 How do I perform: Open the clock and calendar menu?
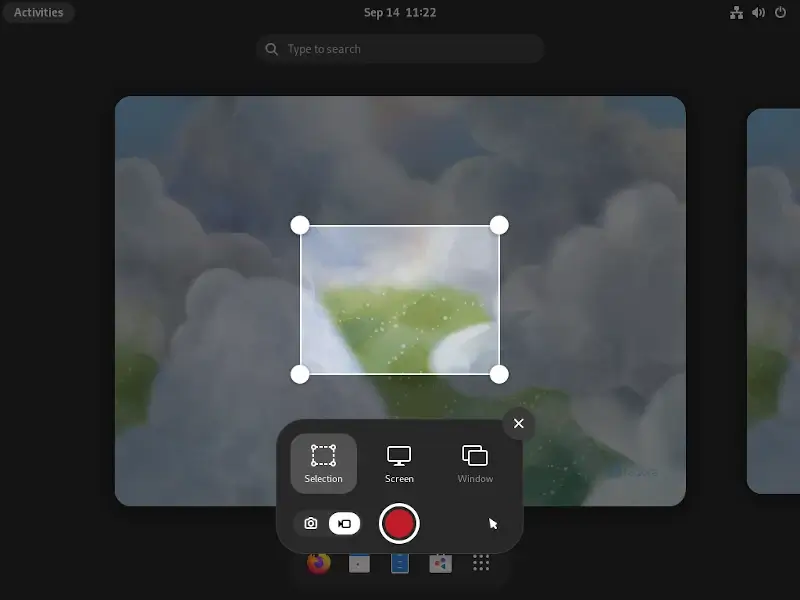tap(400, 12)
